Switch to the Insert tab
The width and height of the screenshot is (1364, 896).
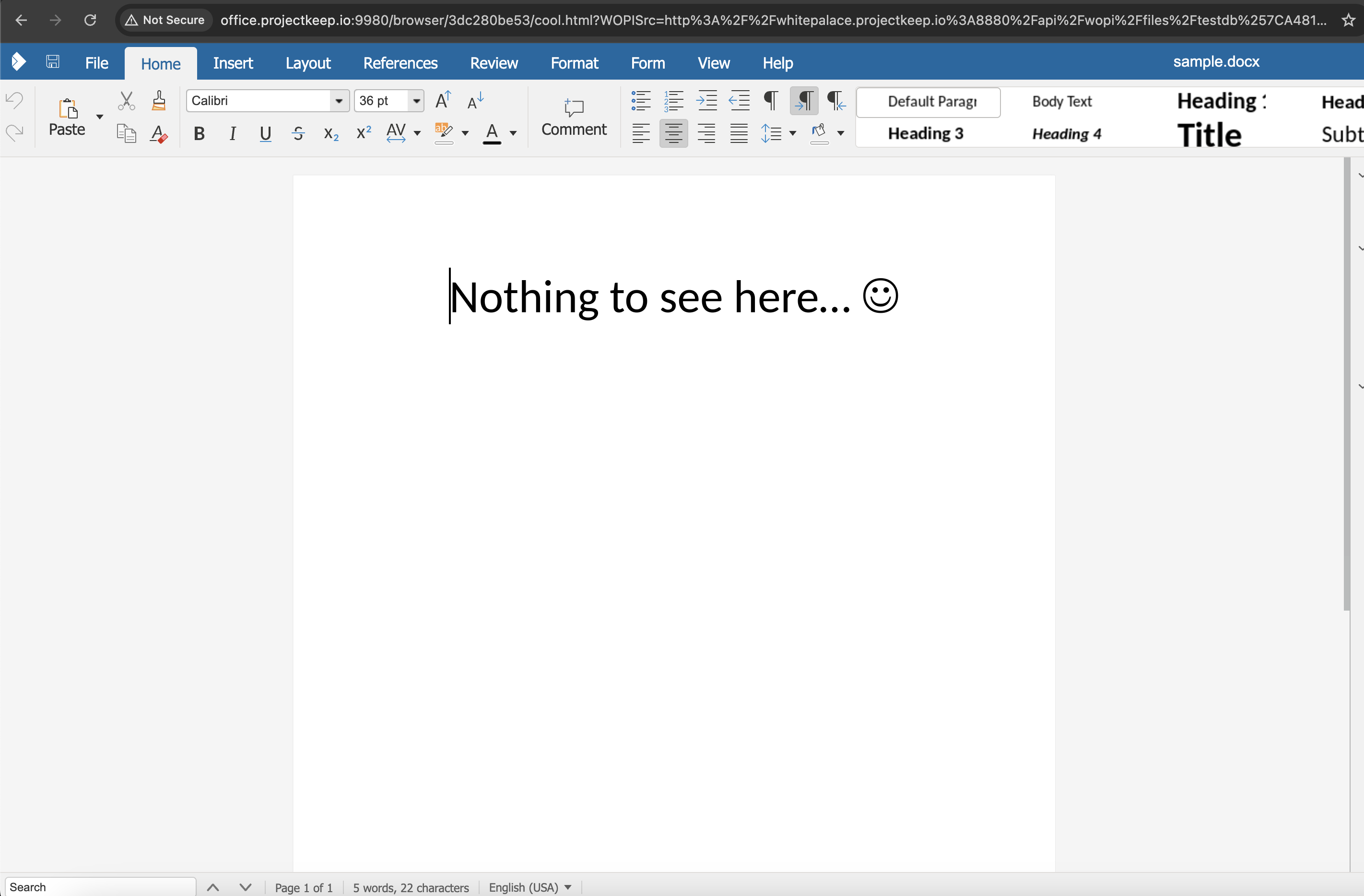coord(233,63)
